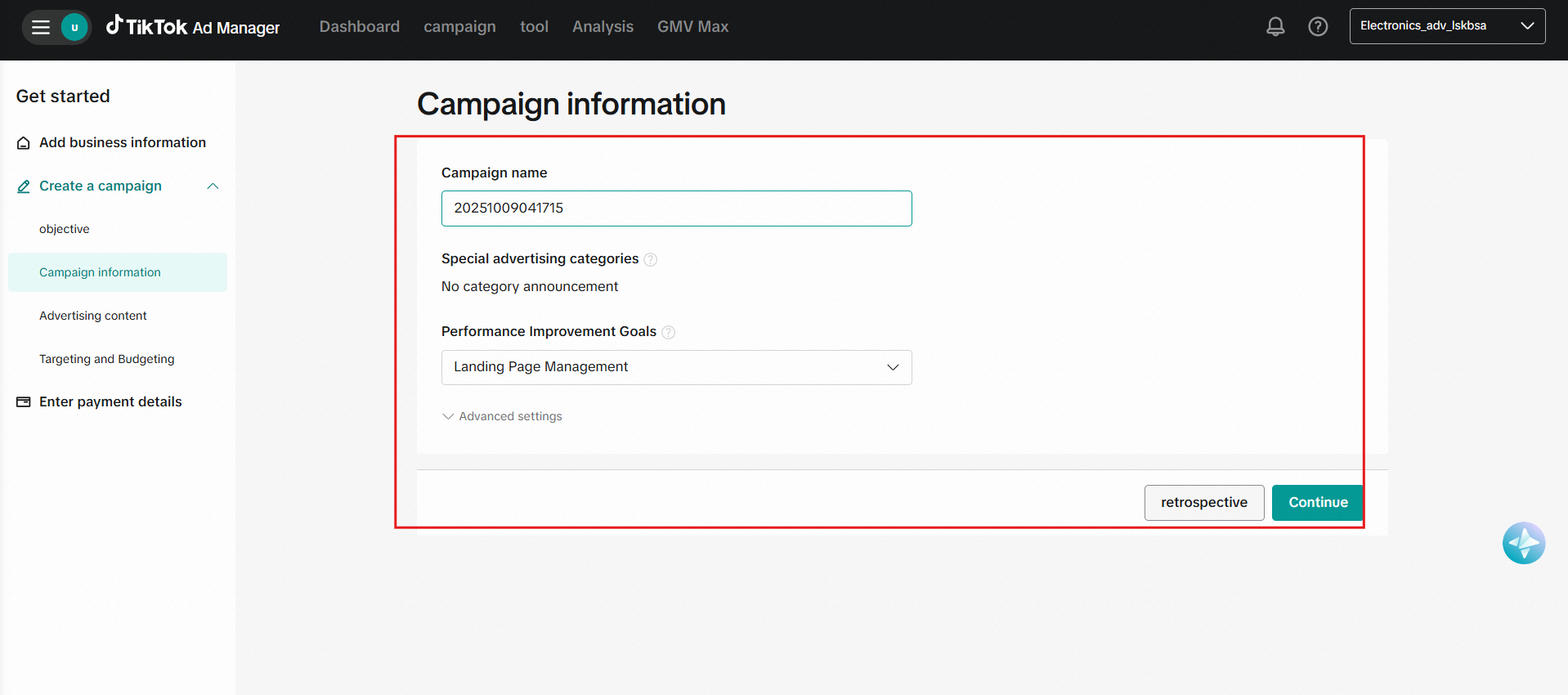Select Targeting and Budgeting in sidebar
Viewport: 1568px width, 695px height.
pyautogui.click(x=107, y=359)
